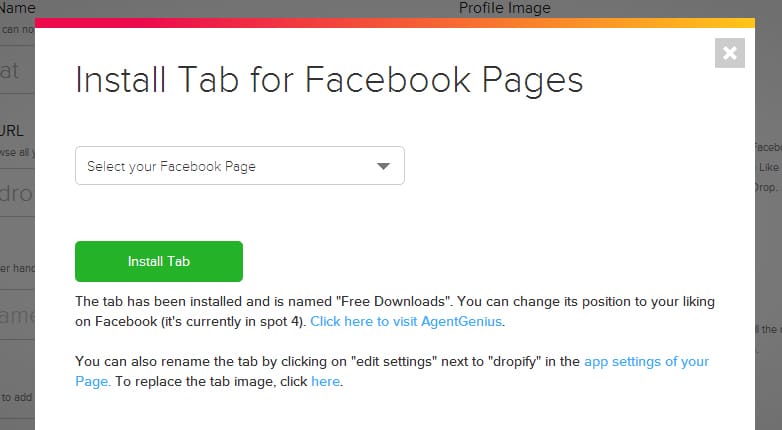Click the 'here' link to replace tab image
This screenshot has width=782, height=430.
[325, 381]
